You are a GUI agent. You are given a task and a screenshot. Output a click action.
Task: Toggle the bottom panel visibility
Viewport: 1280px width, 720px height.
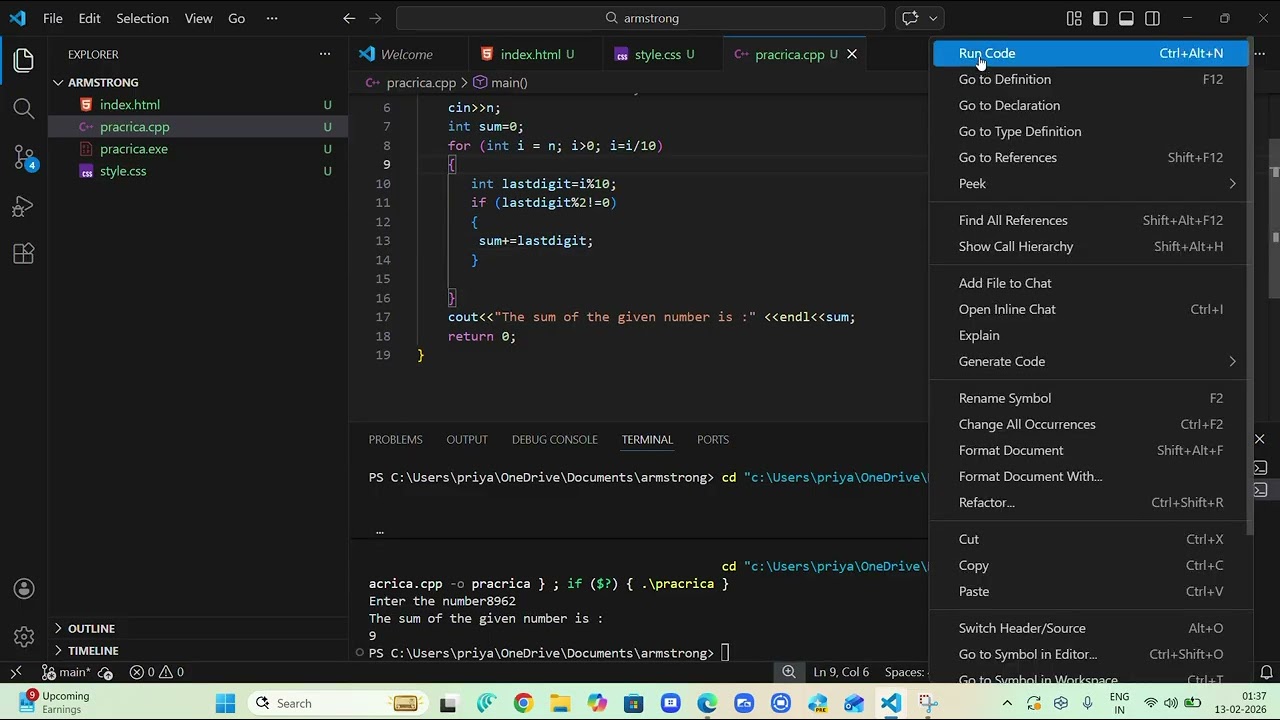(x=1126, y=18)
